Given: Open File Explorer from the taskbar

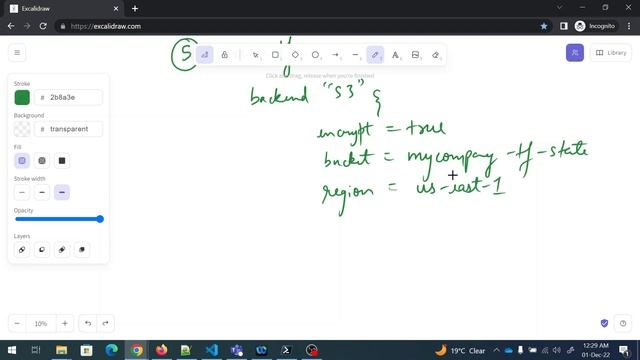Looking at the screenshot, I should (x=62, y=350).
